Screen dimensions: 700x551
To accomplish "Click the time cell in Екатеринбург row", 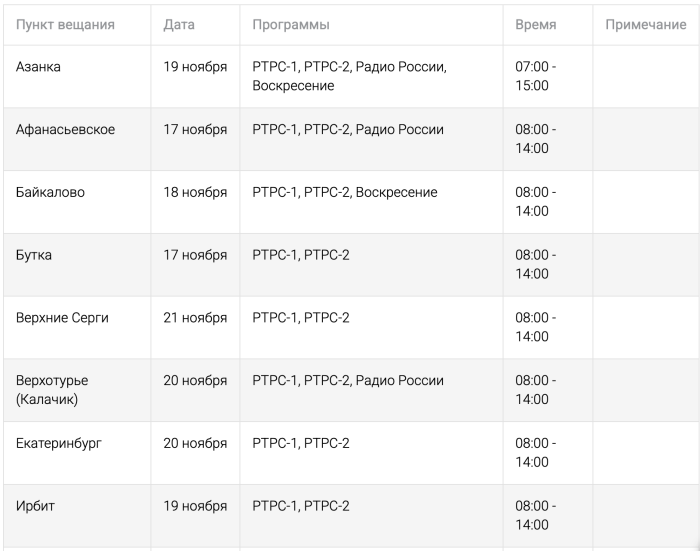I will click(x=535, y=452).
